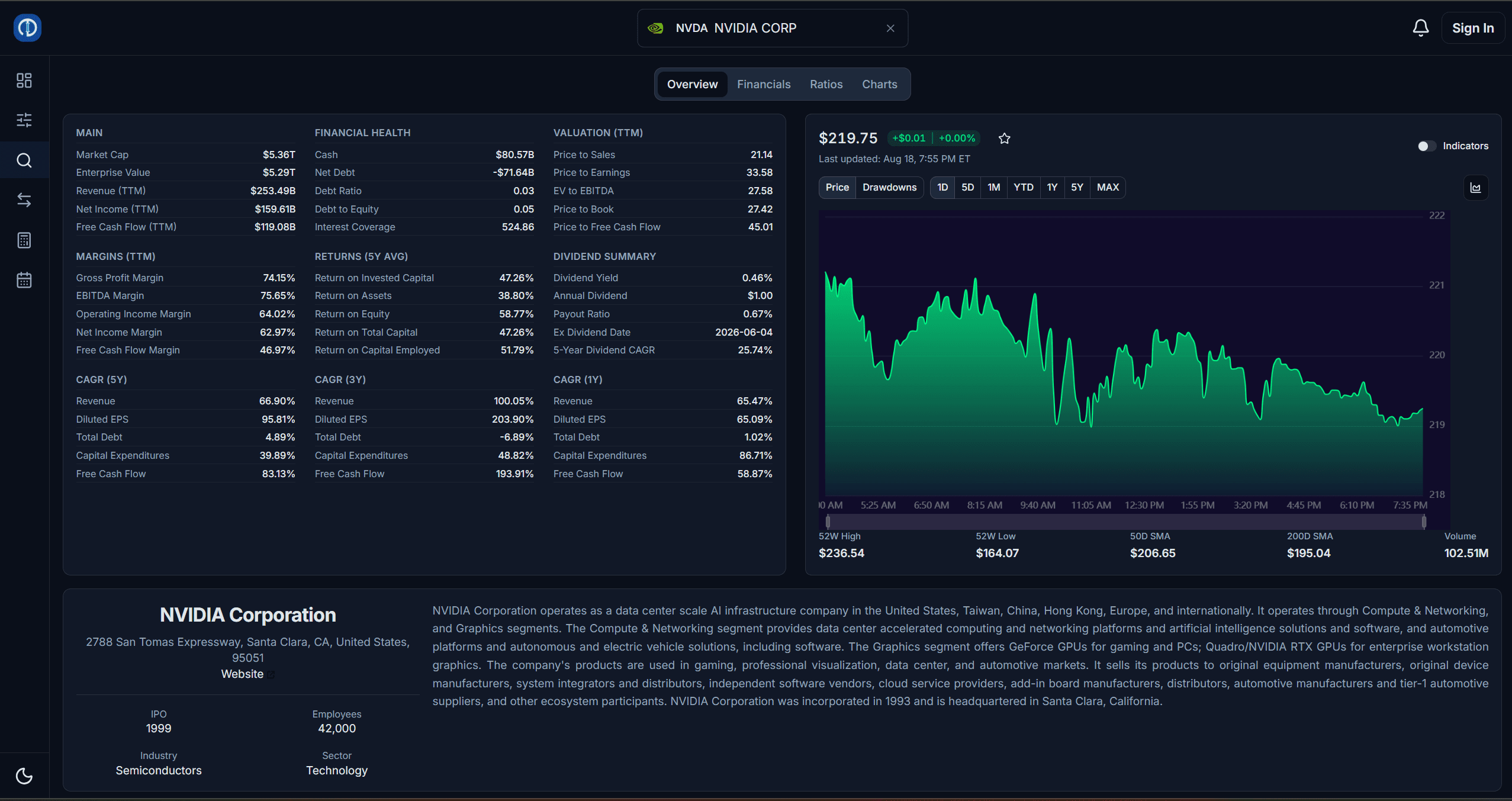Select the MAX time range
This screenshot has width=1512, height=801.
[1108, 188]
